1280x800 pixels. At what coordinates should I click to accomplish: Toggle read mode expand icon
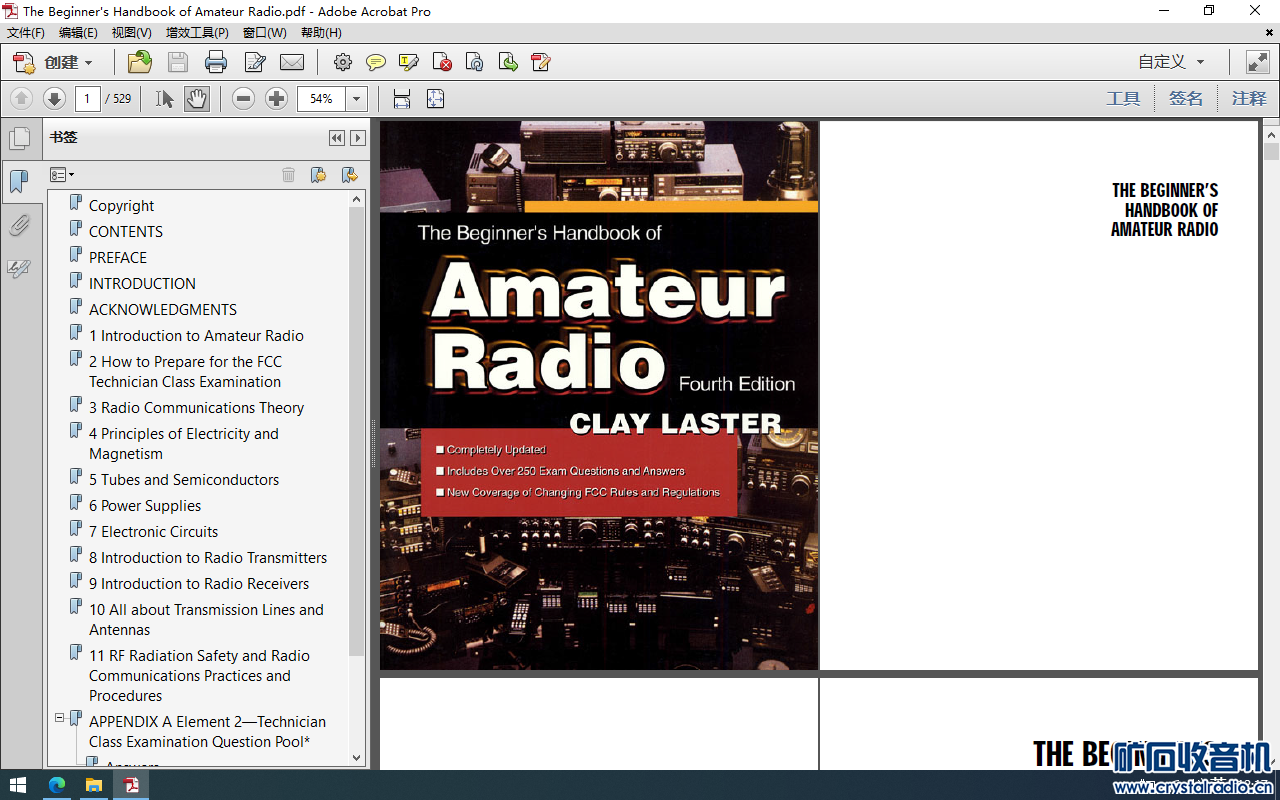coord(1257,62)
